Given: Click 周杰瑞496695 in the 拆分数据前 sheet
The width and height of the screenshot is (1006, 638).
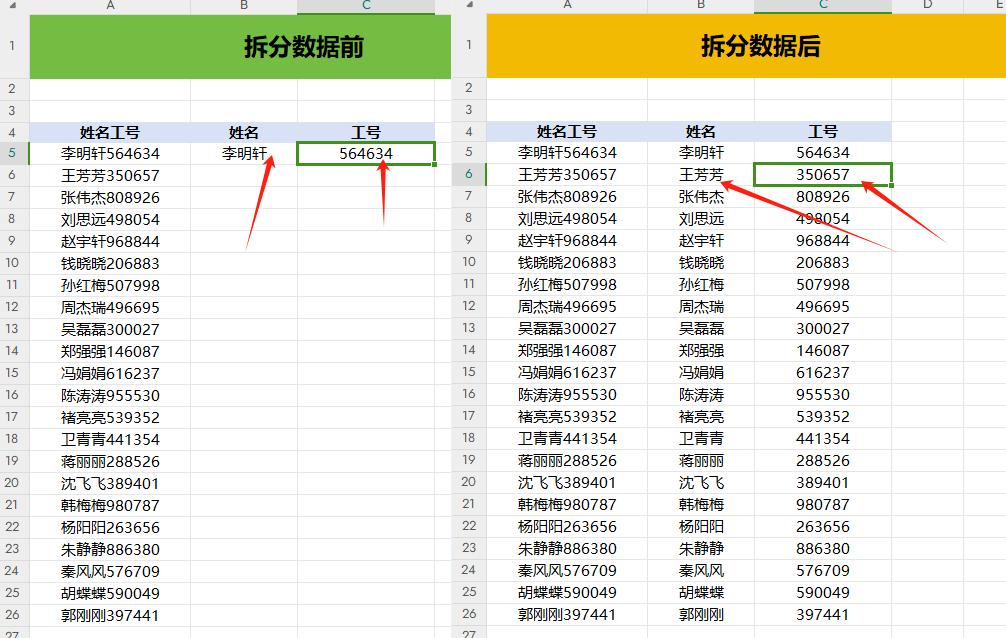Looking at the screenshot, I should pos(110,307).
